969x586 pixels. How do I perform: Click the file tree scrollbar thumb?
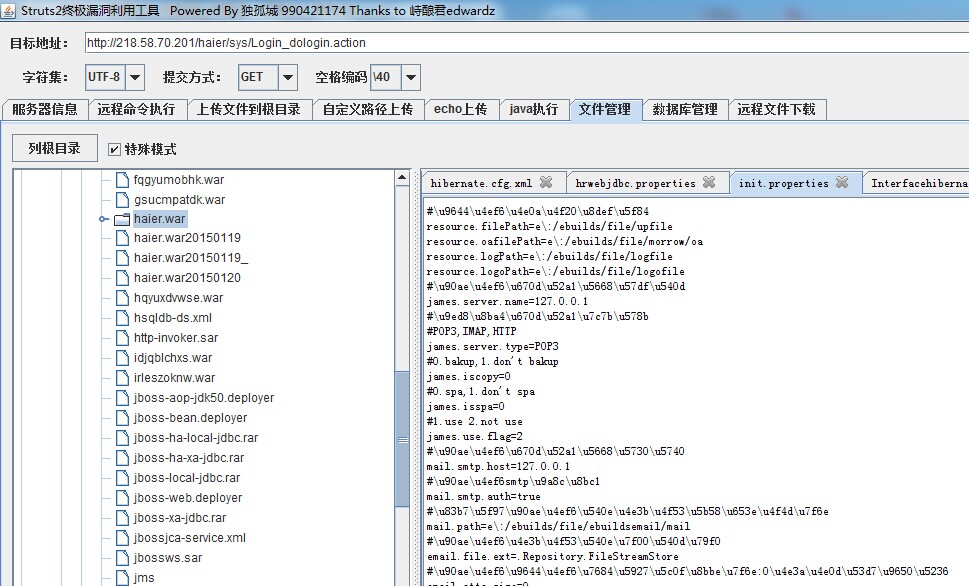pyautogui.click(x=402, y=439)
